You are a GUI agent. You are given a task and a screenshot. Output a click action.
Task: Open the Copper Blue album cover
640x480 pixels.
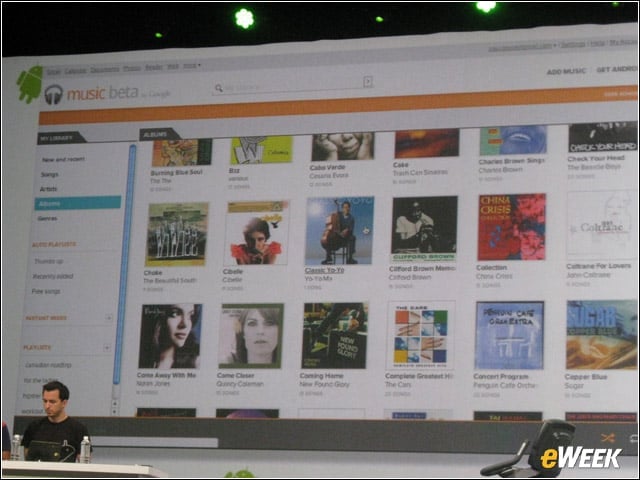602,335
